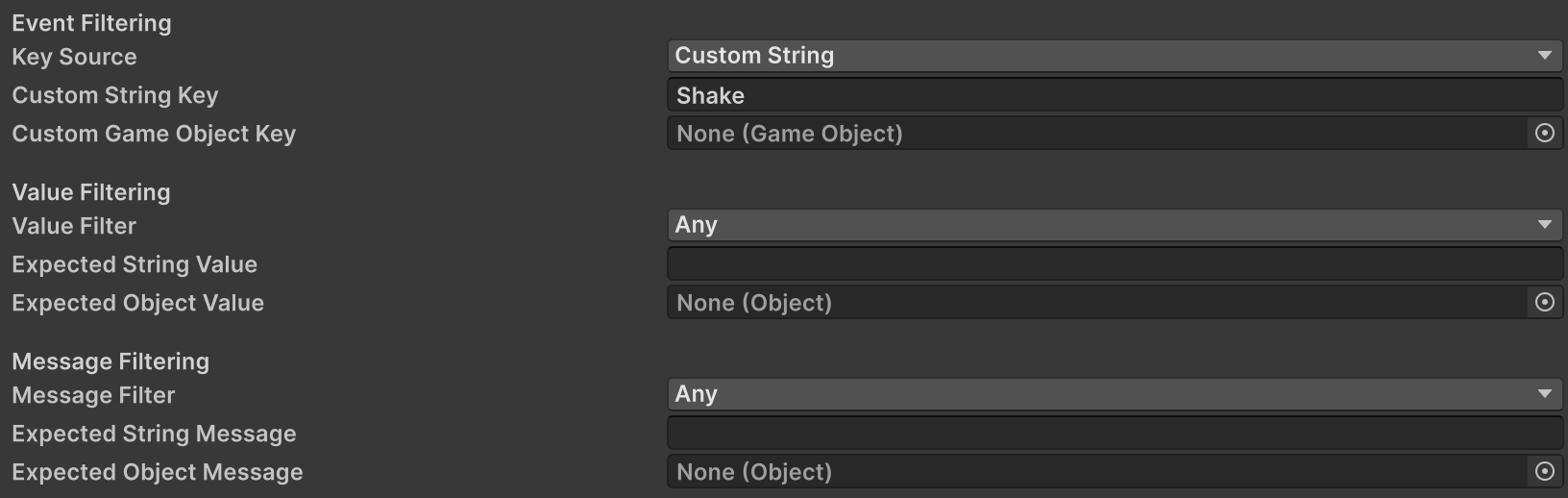Screen dimensions: 1568x498
Task: Click the Custom Game Object Key label
Action: (154, 134)
